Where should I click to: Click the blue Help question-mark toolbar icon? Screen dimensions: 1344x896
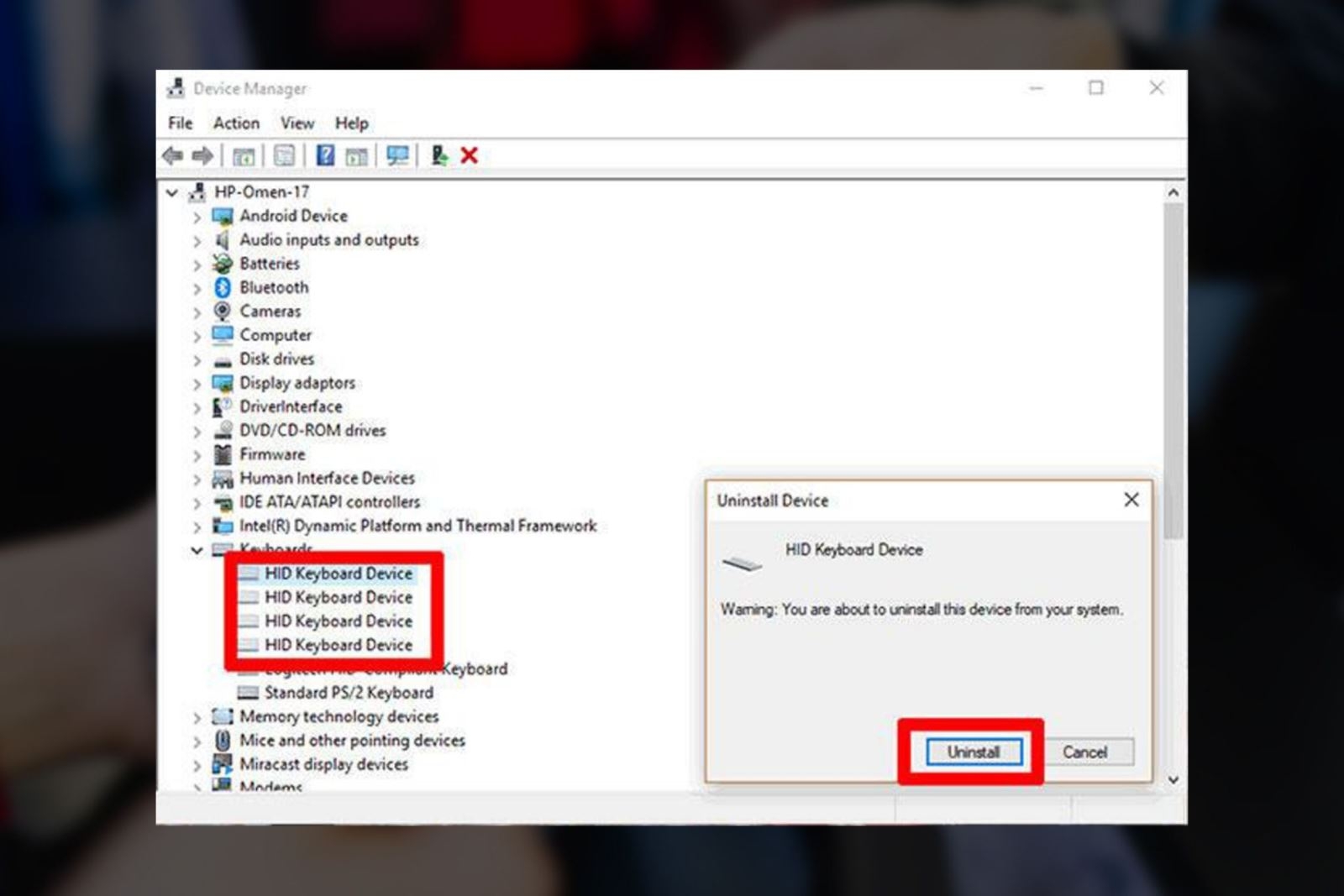325,155
